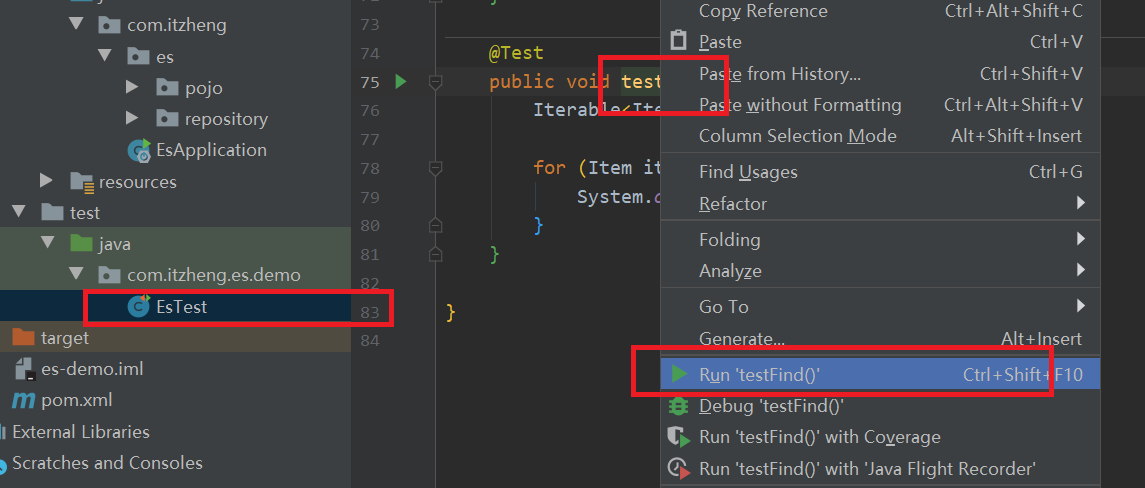Click fold end marker at line 80
The width and height of the screenshot is (1145, 488).
pyautogui.click(x=436, y=225)
